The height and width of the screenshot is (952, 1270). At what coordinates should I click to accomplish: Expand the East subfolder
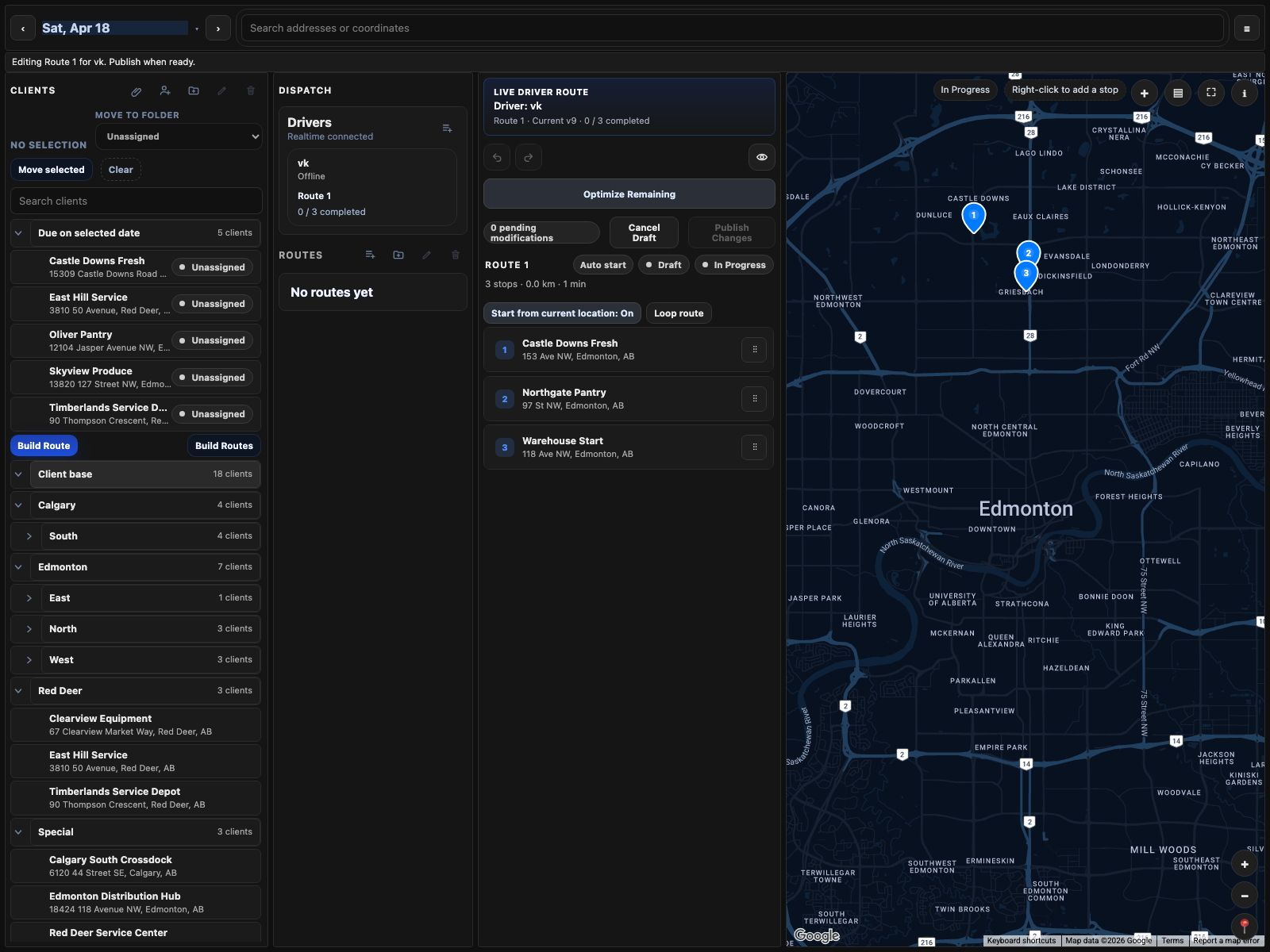29,598
